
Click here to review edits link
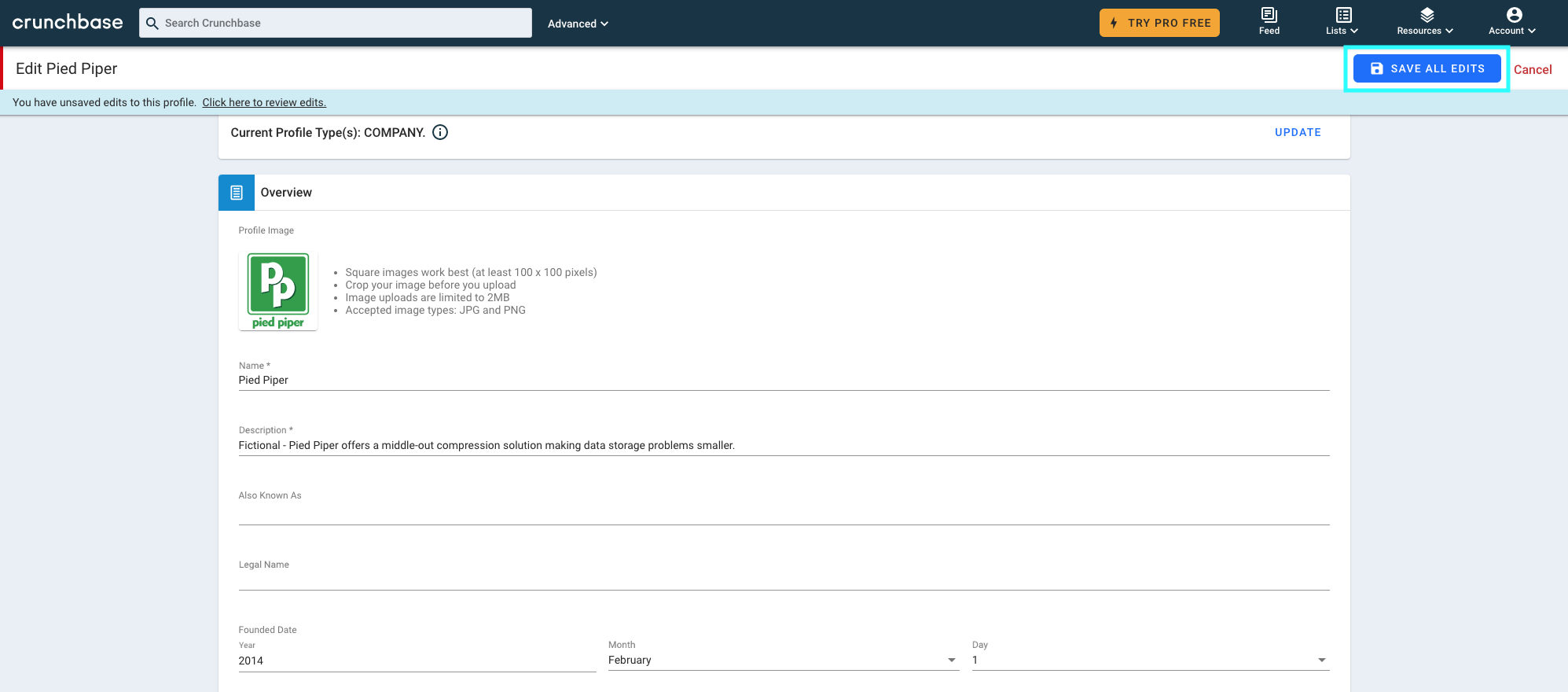264,102
